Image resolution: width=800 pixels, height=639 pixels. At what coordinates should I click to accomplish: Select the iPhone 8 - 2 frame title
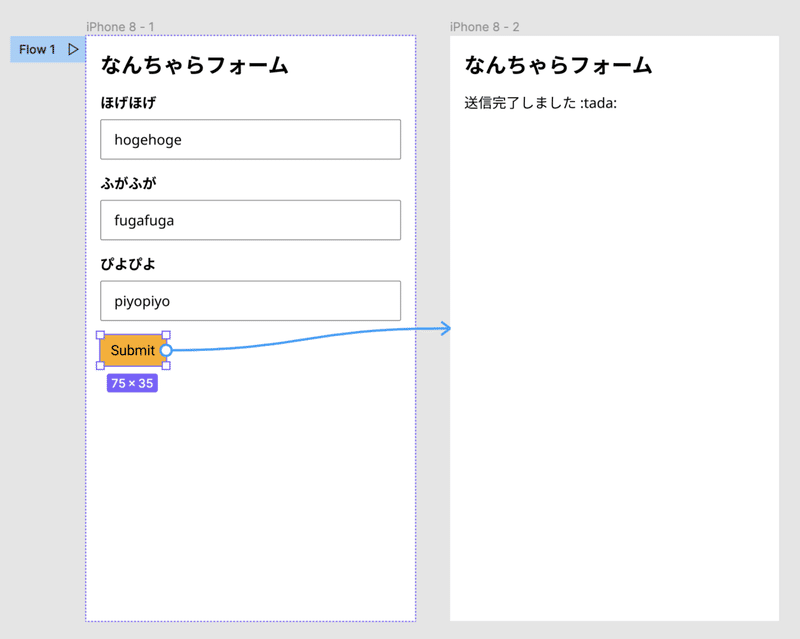tap(483, 27)
